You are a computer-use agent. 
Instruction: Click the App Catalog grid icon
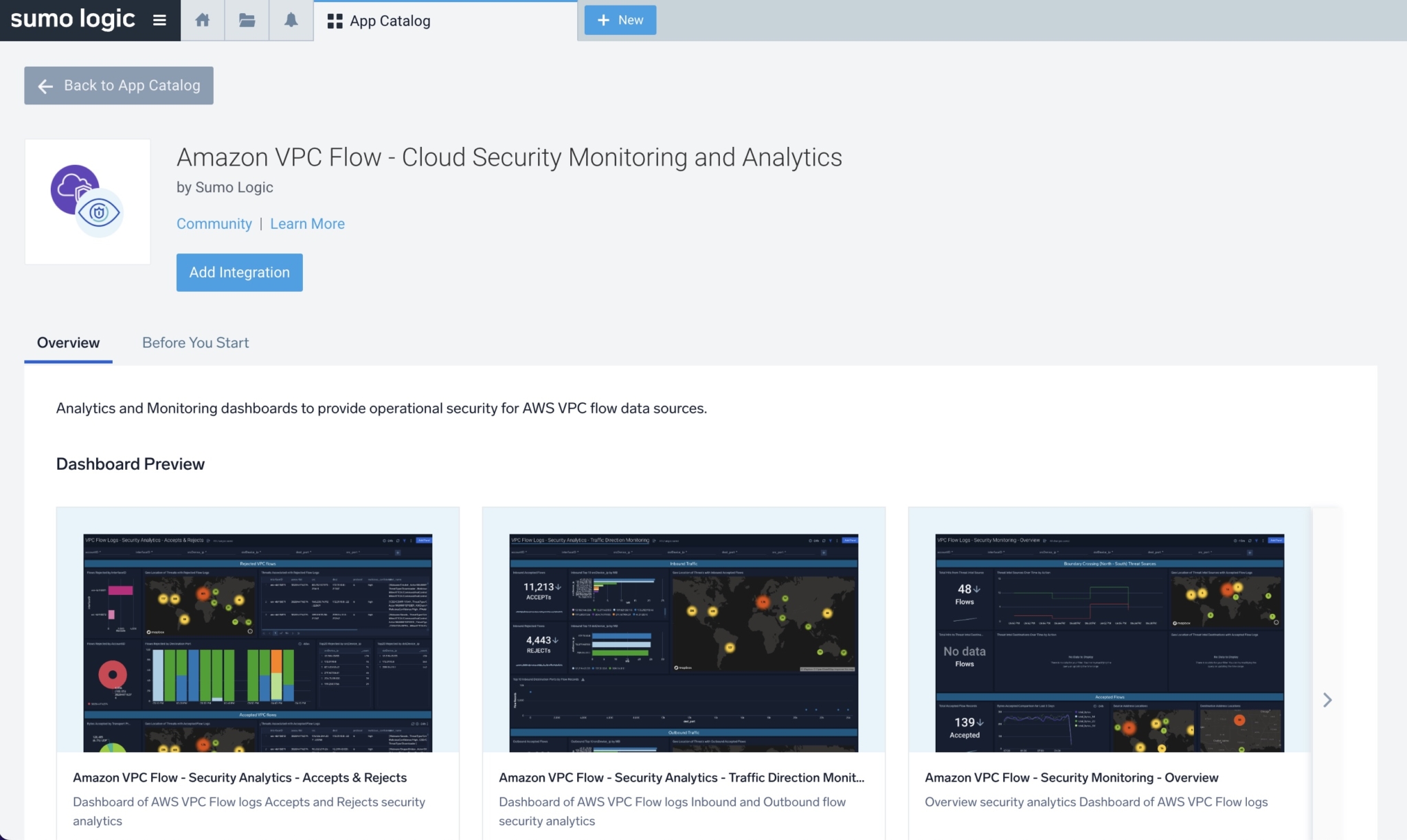point(335,21)
